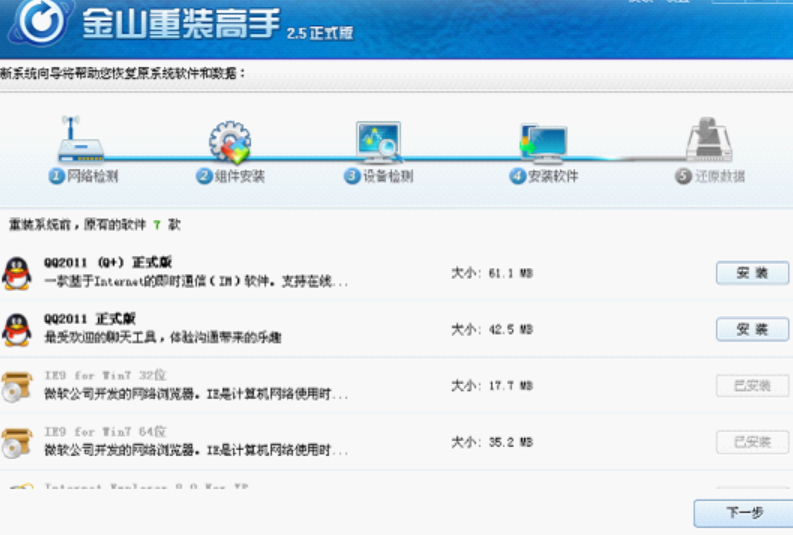
Task: Open step label 设备检测
Action: pos(388,176)
